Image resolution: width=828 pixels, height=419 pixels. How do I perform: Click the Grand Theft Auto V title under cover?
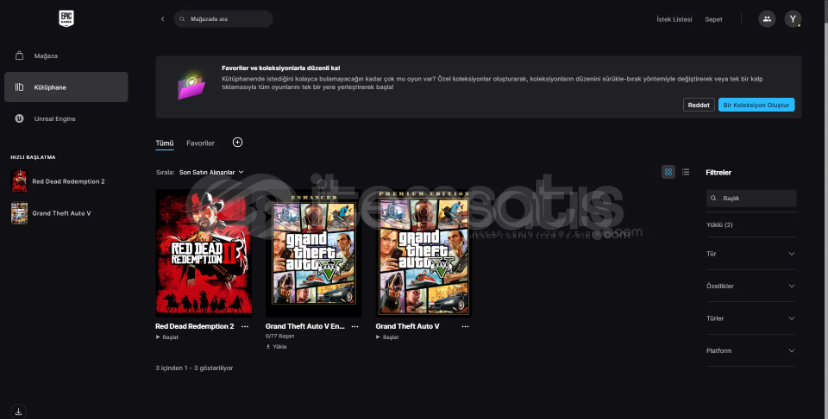[407, 327]
